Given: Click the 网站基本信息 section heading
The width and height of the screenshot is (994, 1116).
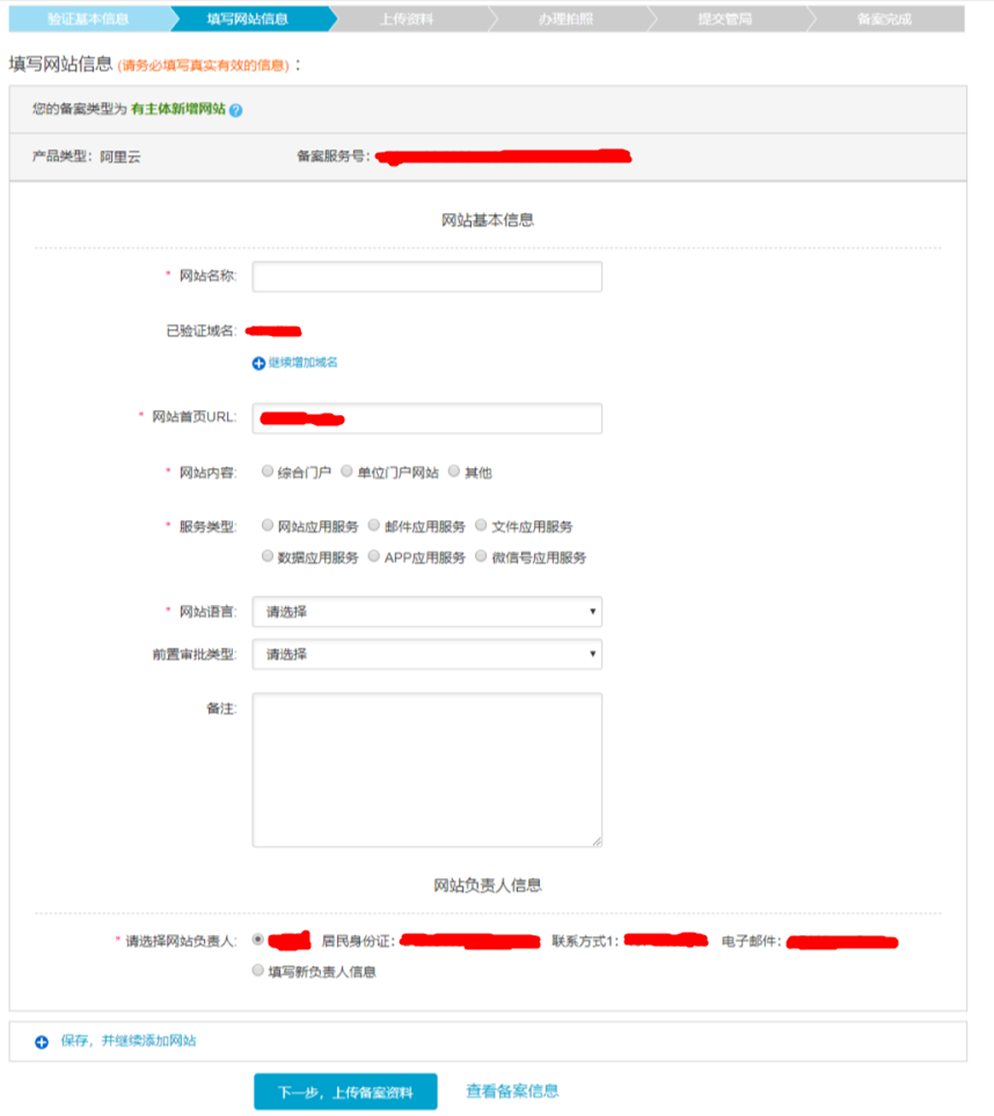Looking at the screenshot, I should 487,220.
